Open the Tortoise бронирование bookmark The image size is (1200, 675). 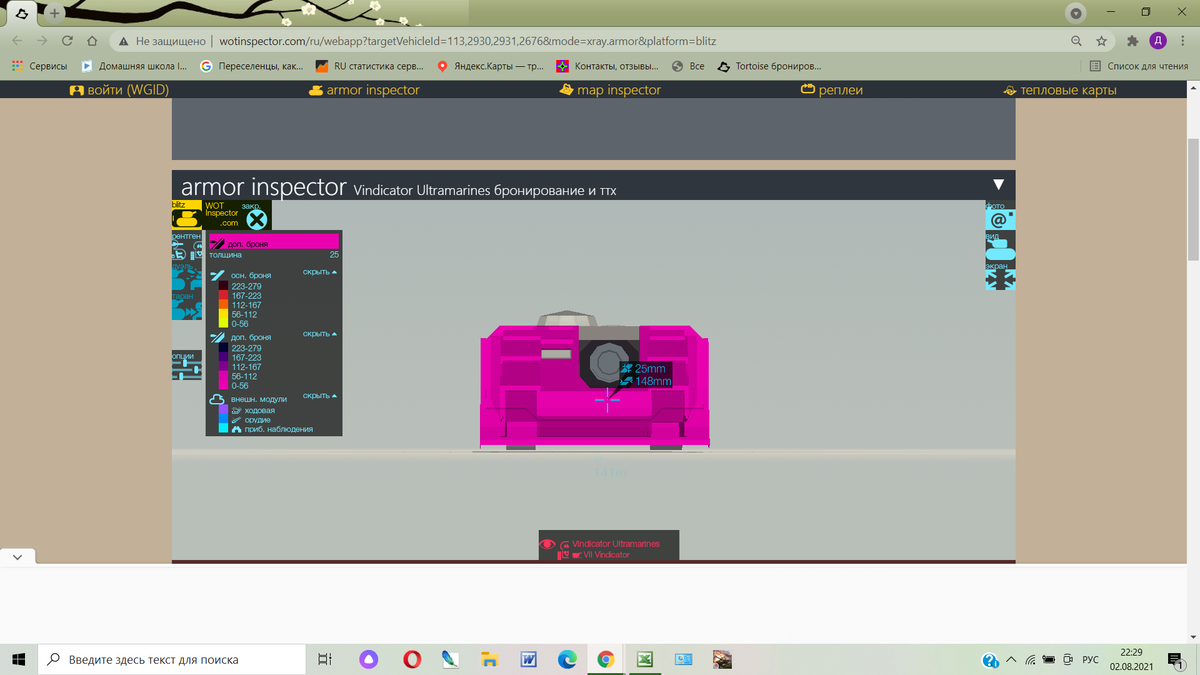(x=769, y=66)
